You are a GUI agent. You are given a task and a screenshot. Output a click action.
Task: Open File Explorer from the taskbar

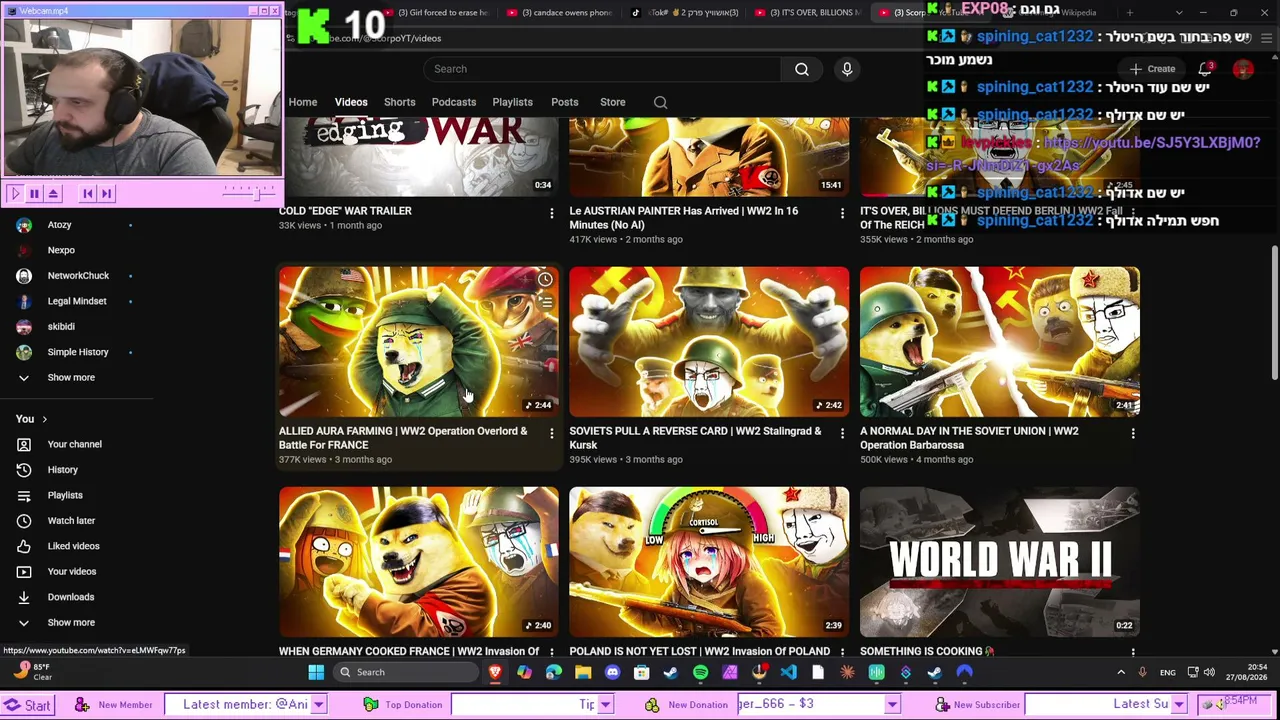[583, 672]
